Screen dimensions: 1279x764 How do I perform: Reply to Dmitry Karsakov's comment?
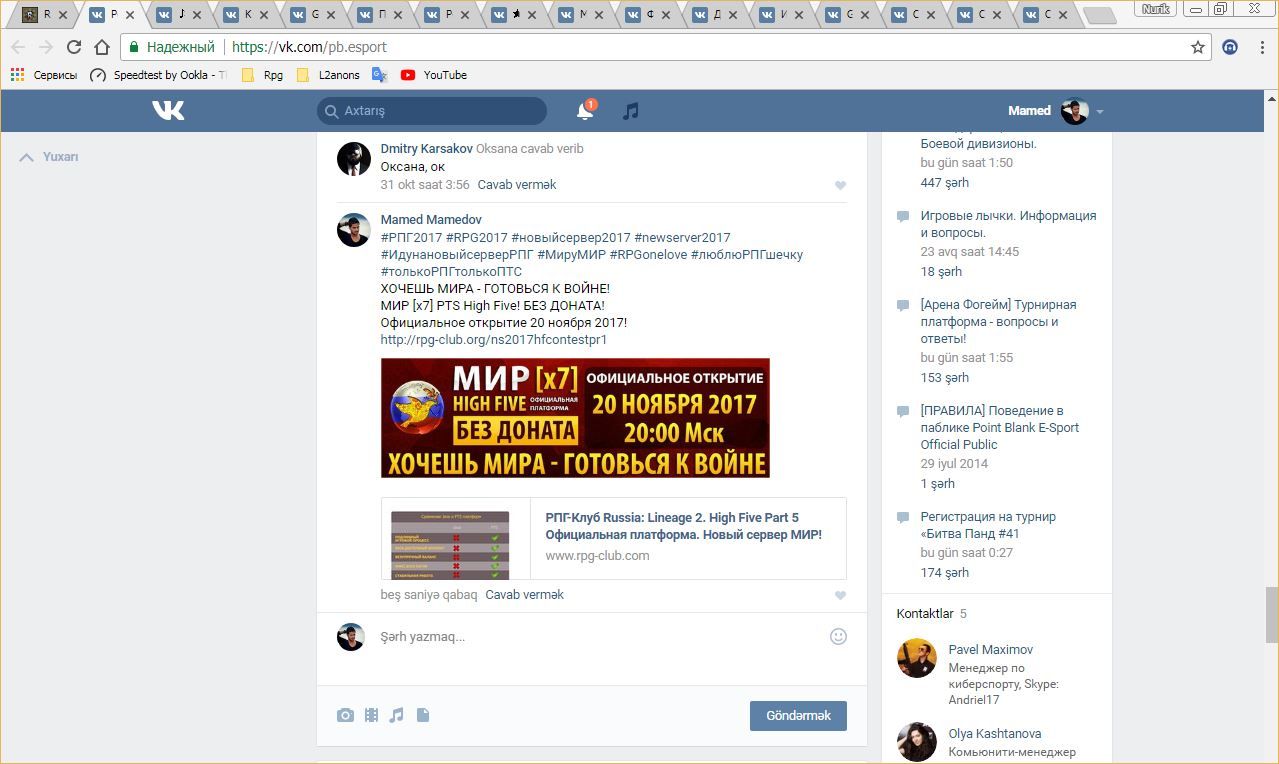click(x=517, y=185)
